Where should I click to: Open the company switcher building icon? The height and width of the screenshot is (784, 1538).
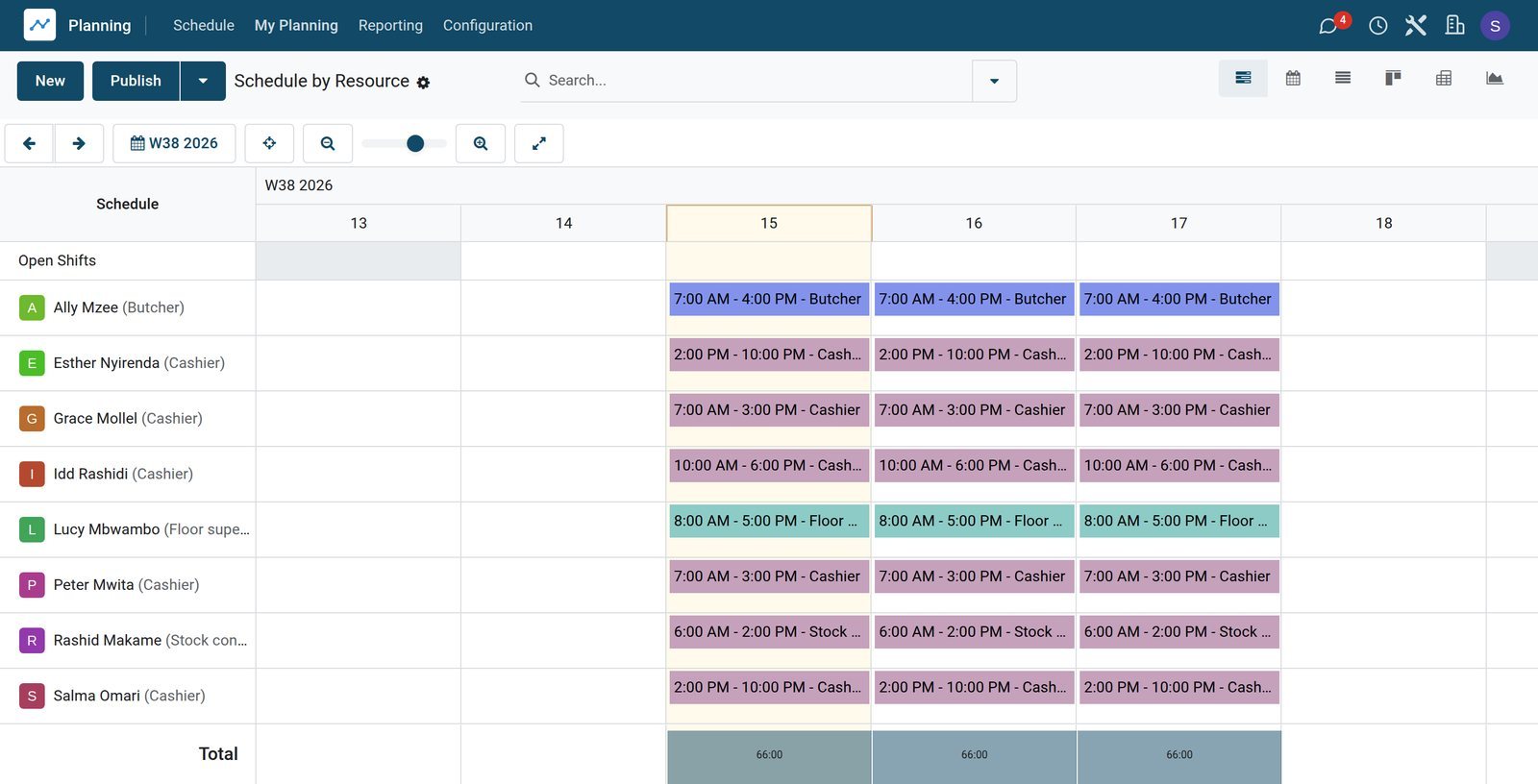(1454, 26)
